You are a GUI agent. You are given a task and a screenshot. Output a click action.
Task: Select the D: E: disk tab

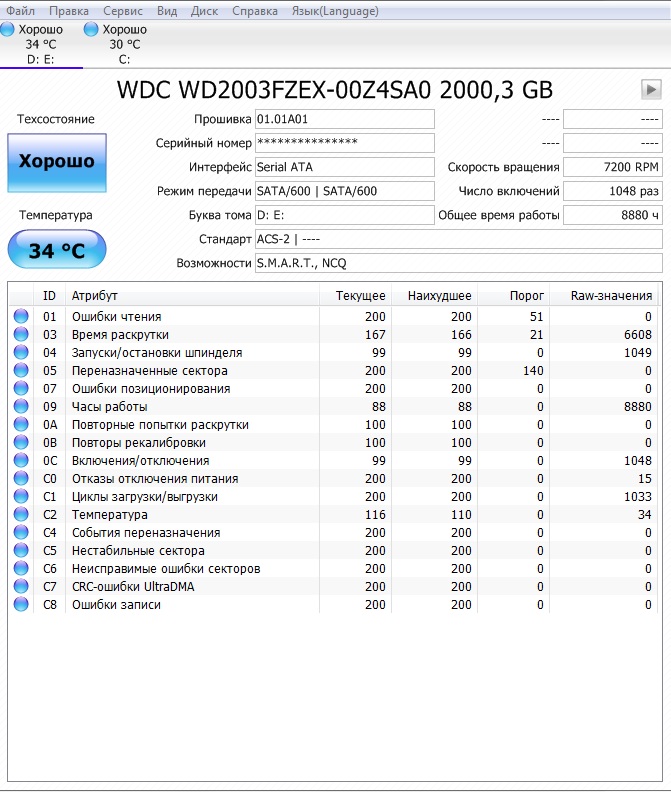[41, 44]
